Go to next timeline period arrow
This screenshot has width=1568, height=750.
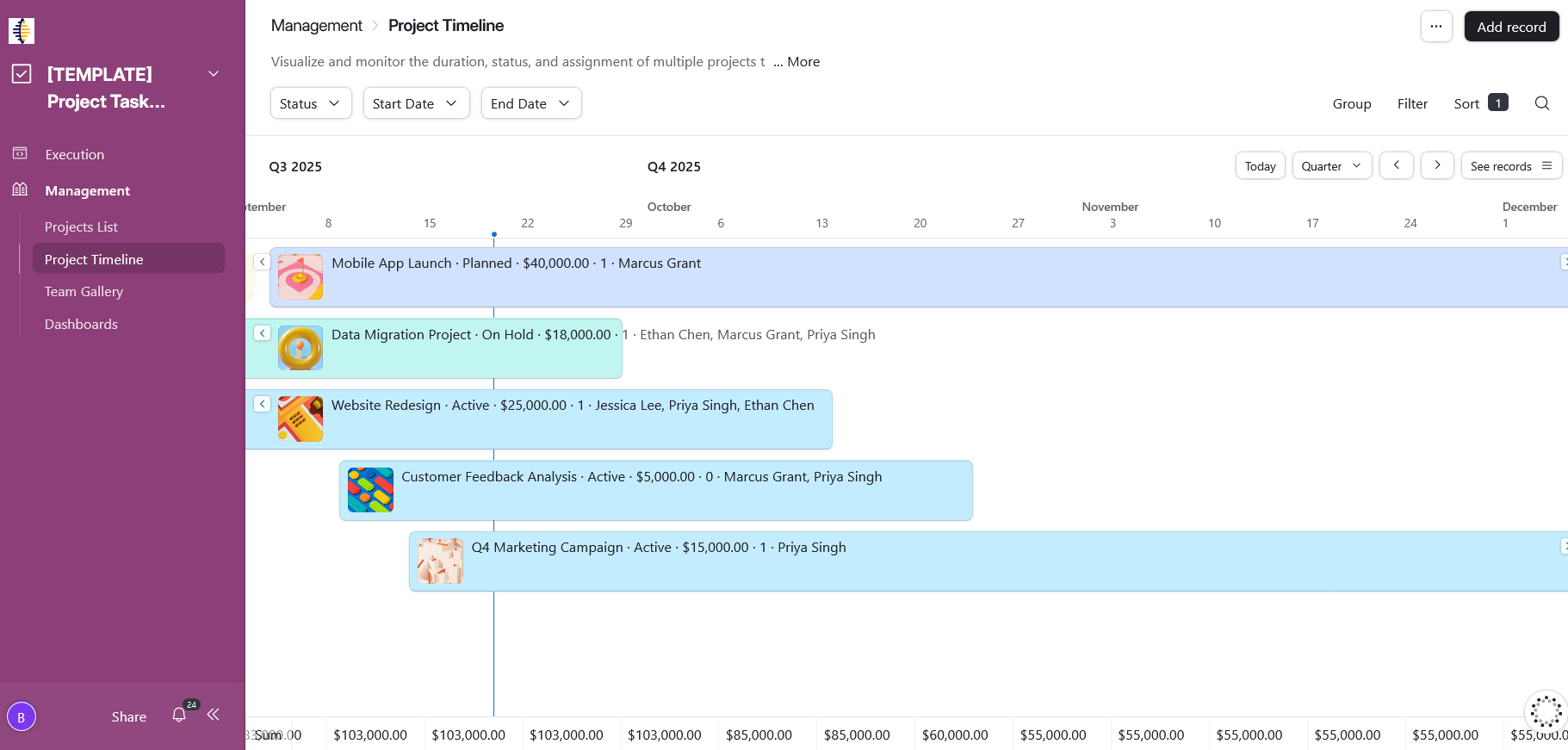tap(1437, 165)
